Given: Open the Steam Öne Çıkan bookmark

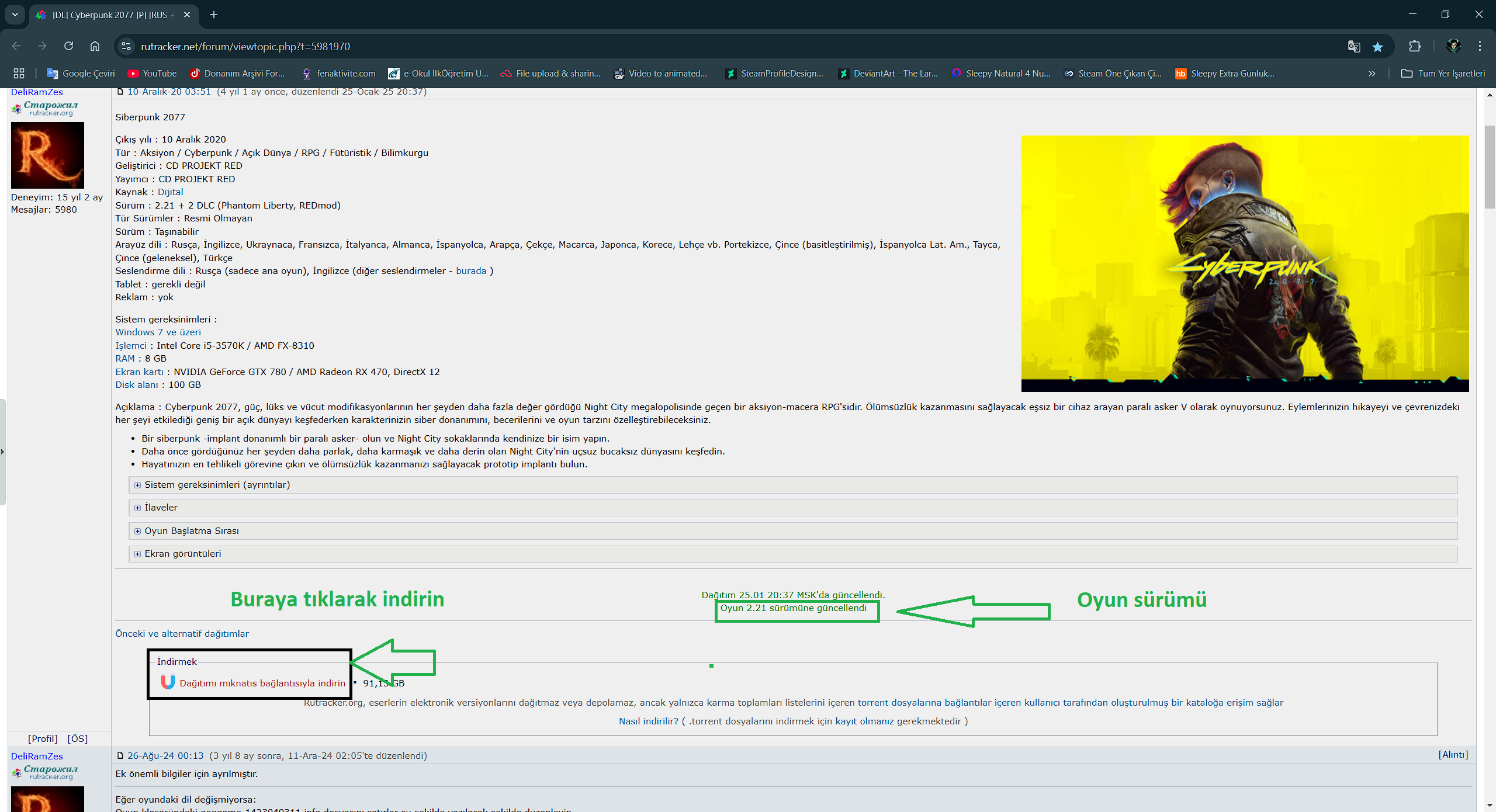Looking at the screenshot, I should coord(1113,74).
